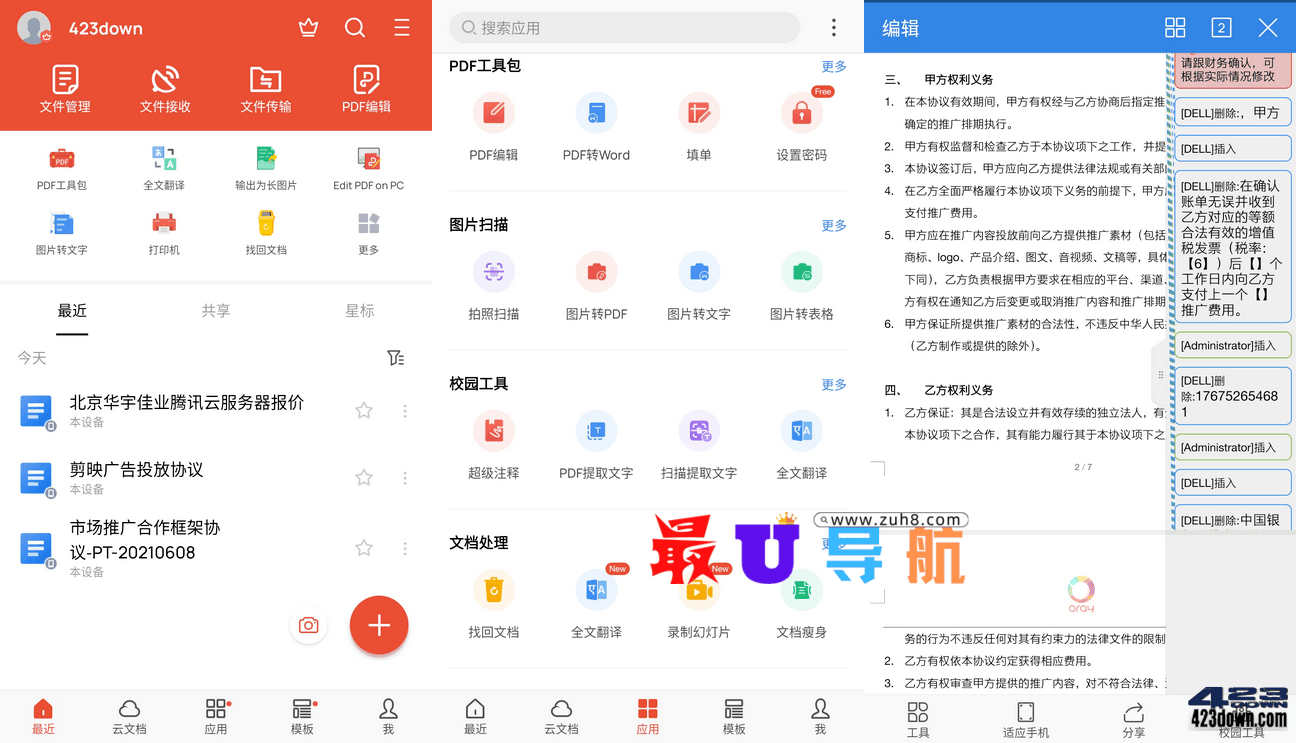This screenshot has width=1296, height=743.
Task: Tap the crown membership icon
Action: click(308, 28)
